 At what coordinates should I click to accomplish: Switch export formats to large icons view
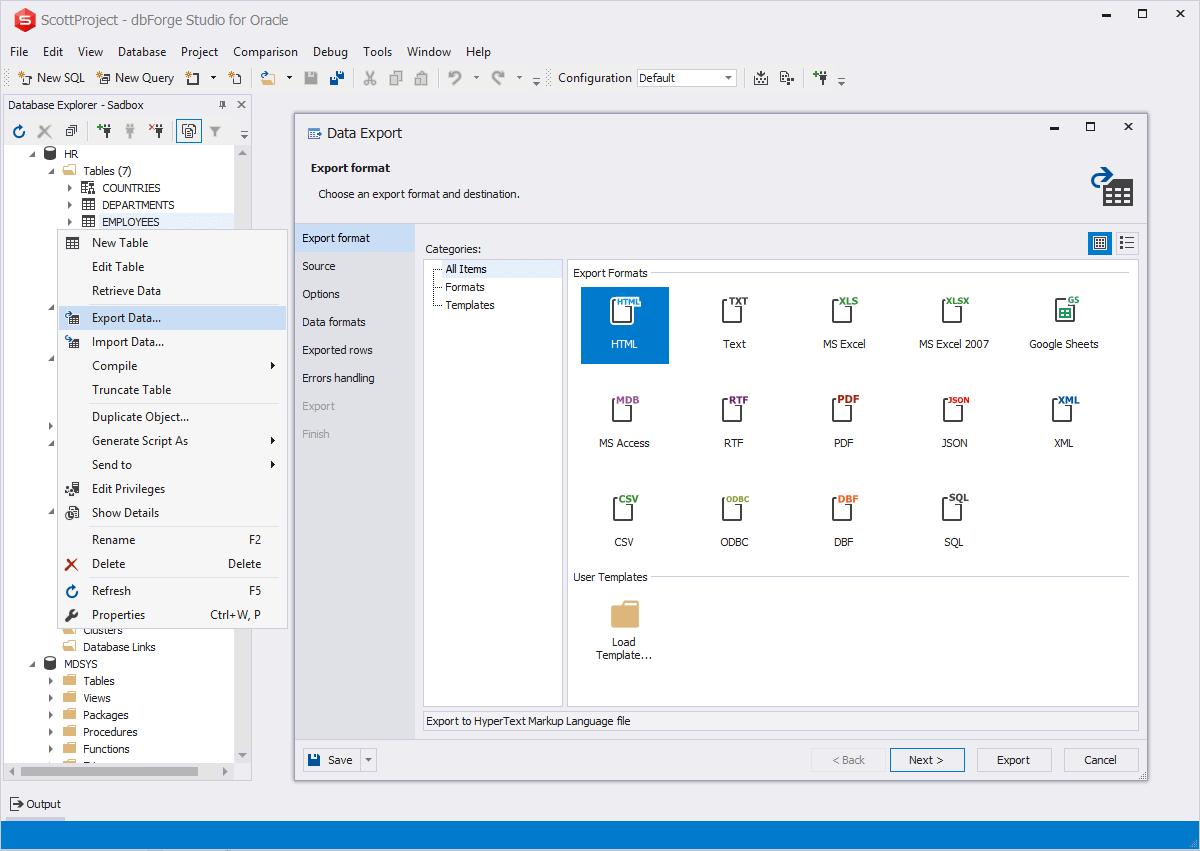[1100, 243]
